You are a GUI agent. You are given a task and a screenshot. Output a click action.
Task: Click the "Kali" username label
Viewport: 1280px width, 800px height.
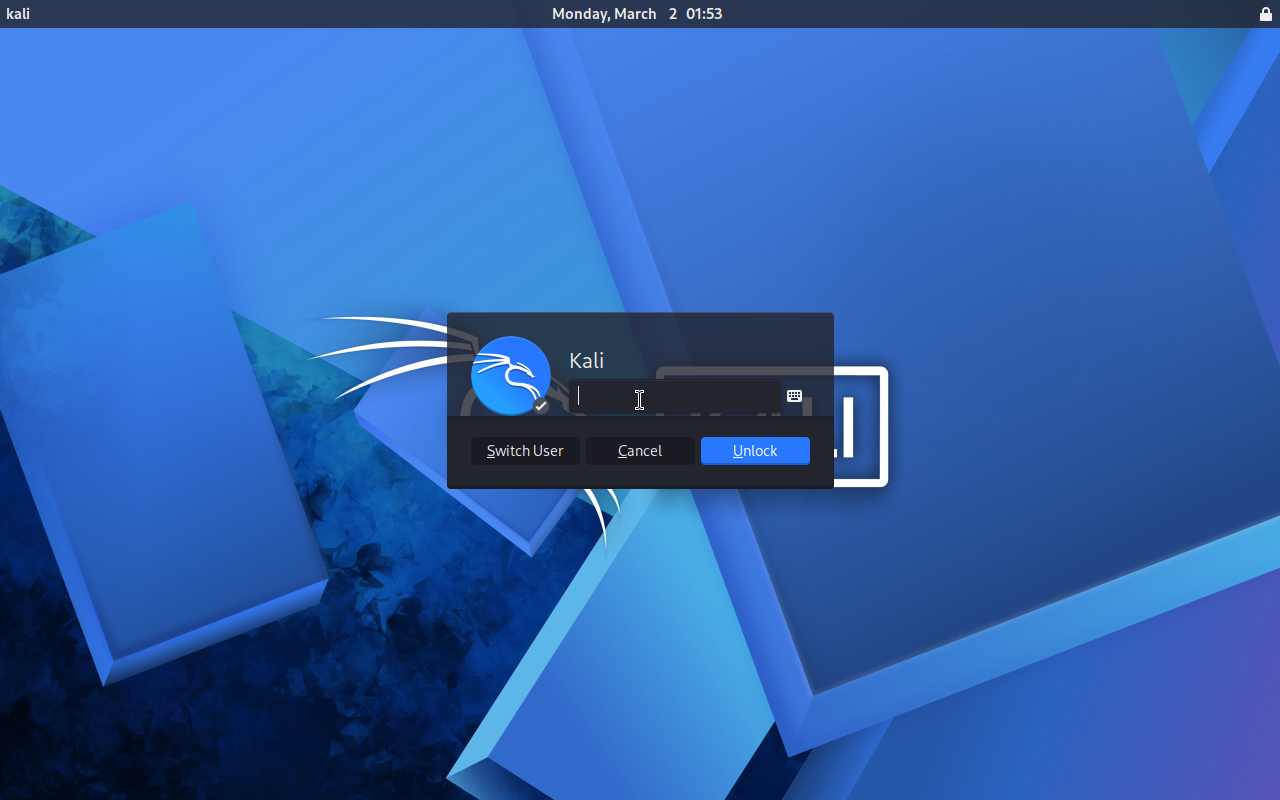586,361
